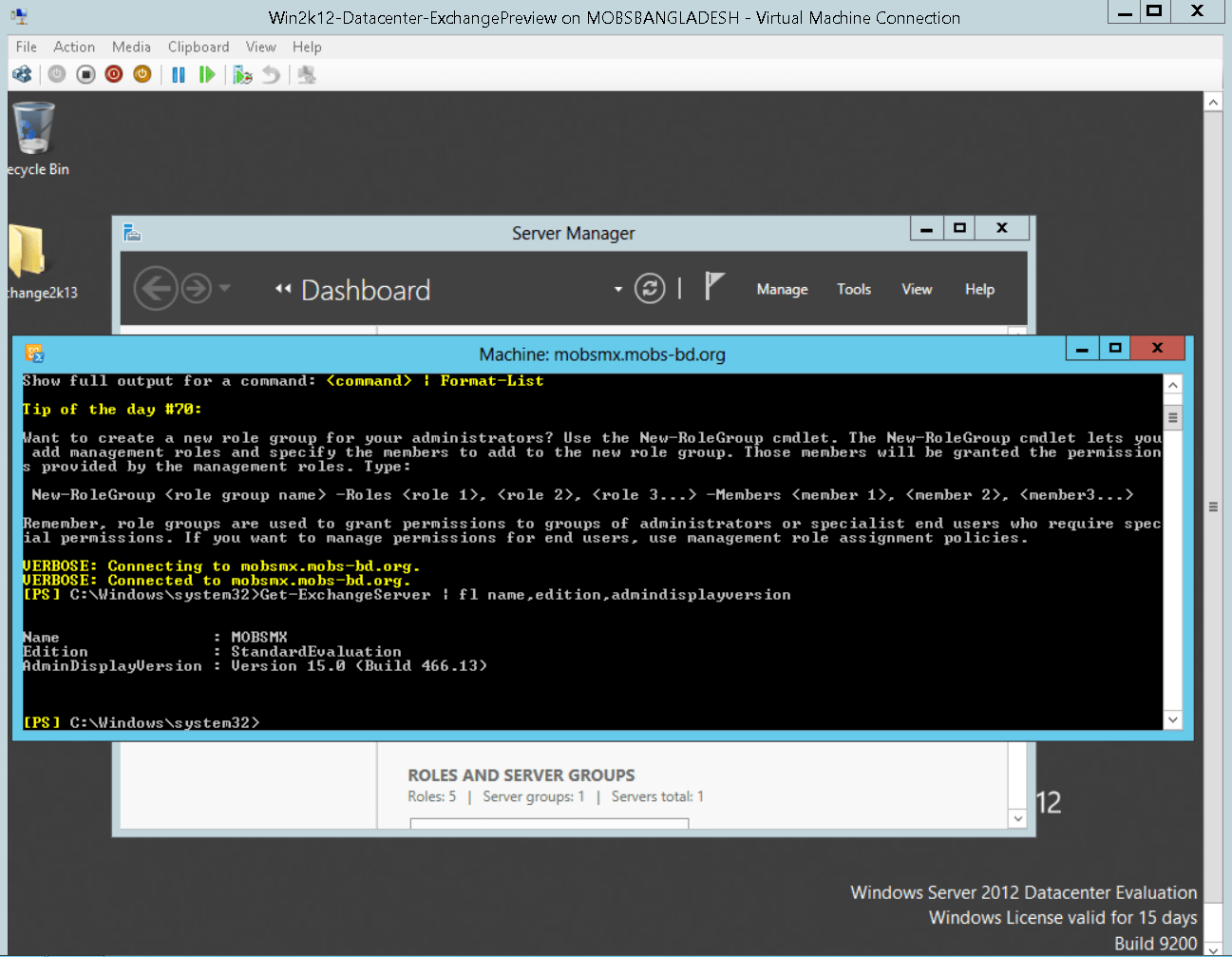
Task: Click the shell window scrollbar thumb
Action: point(1173,417)
